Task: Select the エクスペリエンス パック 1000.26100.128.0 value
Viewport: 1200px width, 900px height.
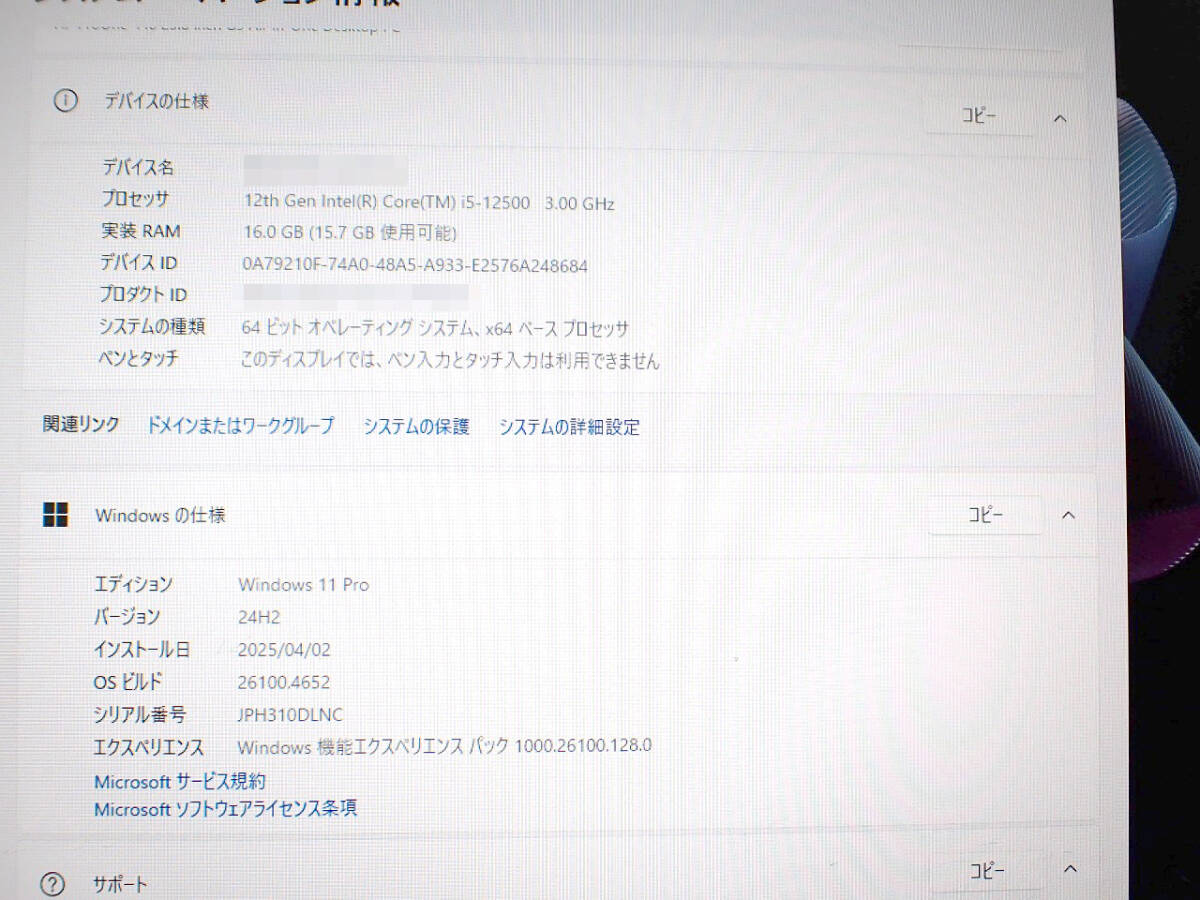Action: point(445,745)
